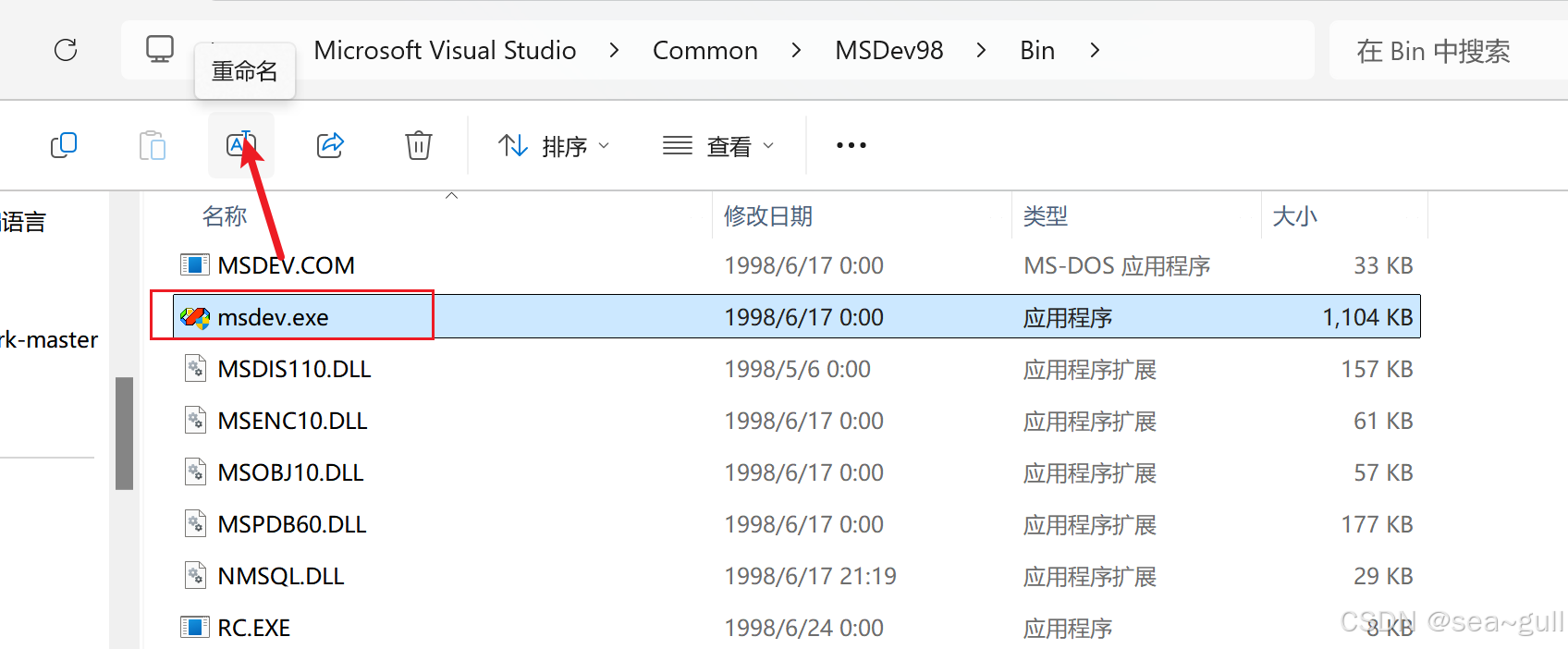Click the MSENC10.DLL file icon
The height and width of the screenshot is (649, 1568).
(195, 421)
